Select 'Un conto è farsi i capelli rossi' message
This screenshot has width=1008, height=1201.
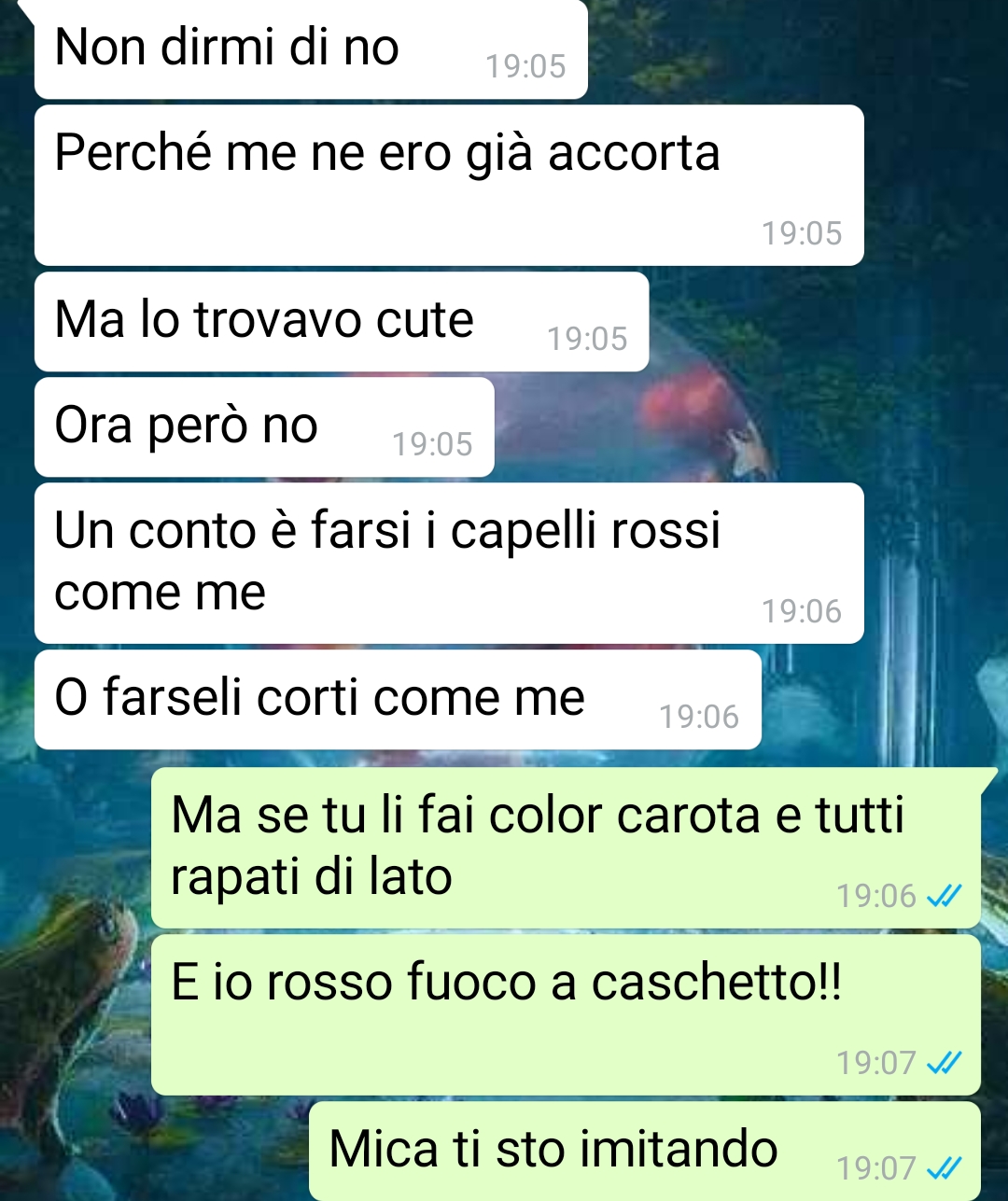[449, 563]
